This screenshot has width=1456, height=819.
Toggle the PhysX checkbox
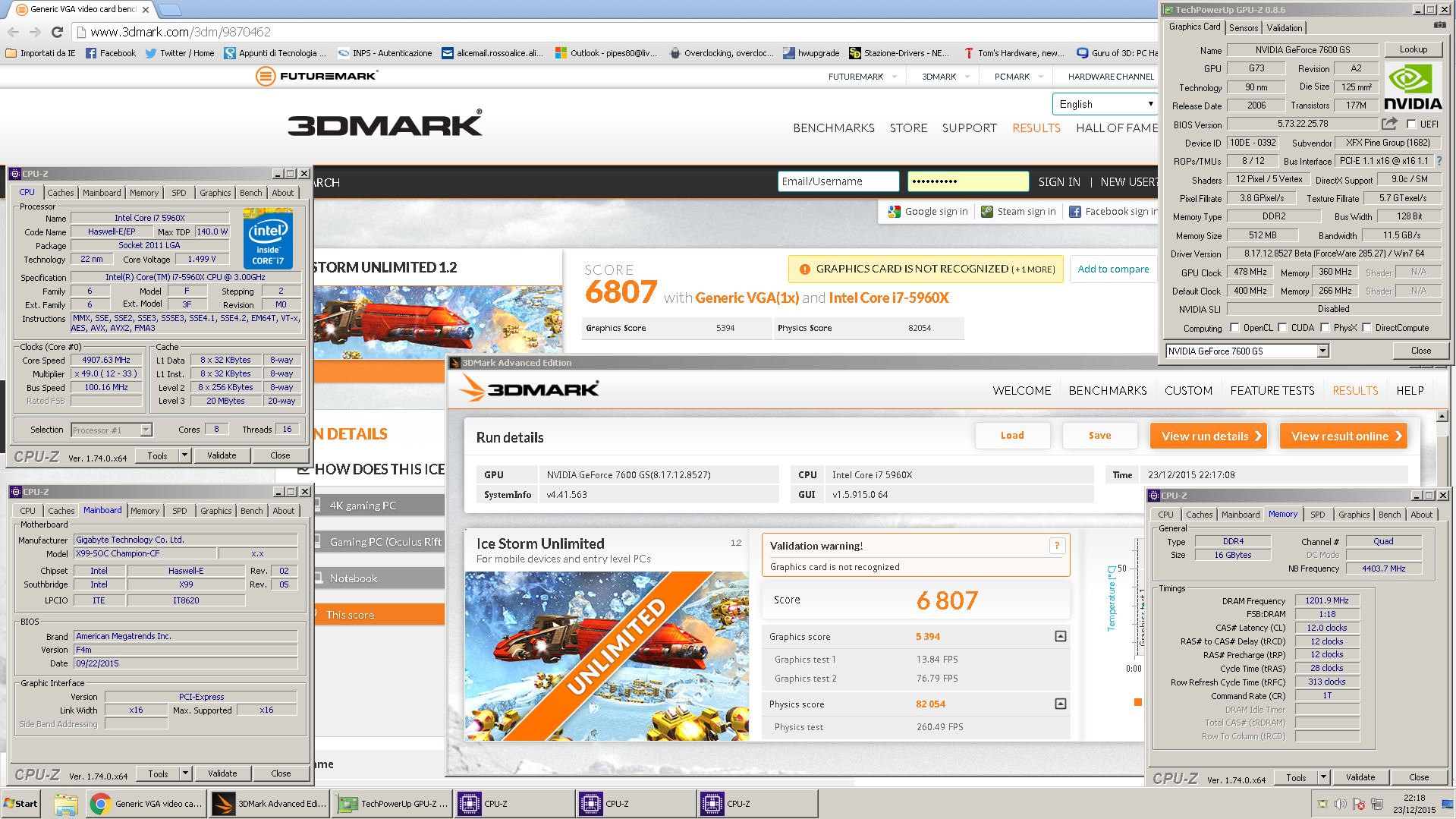[x=1325, y=328]
